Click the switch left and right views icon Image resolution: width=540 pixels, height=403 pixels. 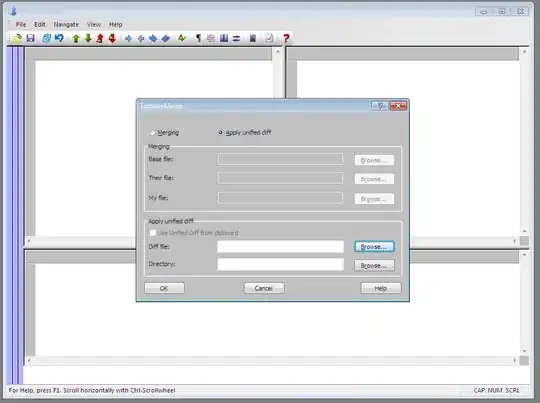point(236,39)
